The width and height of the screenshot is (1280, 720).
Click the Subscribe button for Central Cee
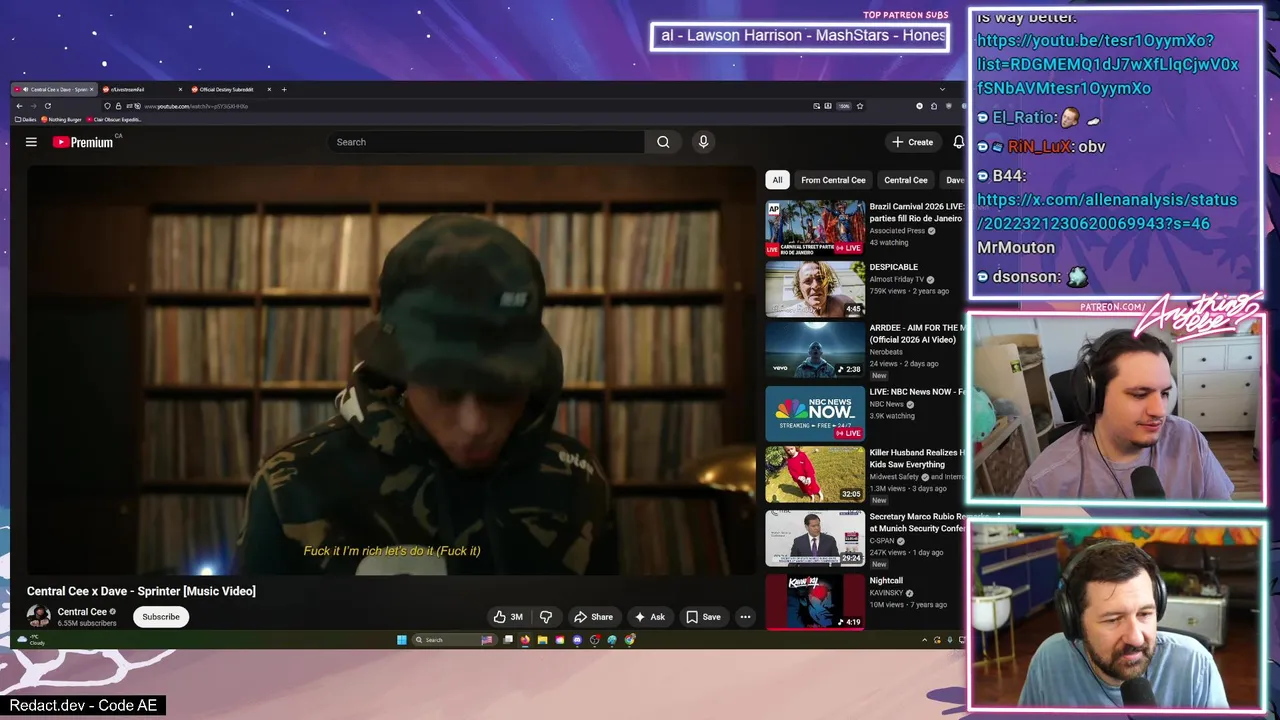(161, 617)
